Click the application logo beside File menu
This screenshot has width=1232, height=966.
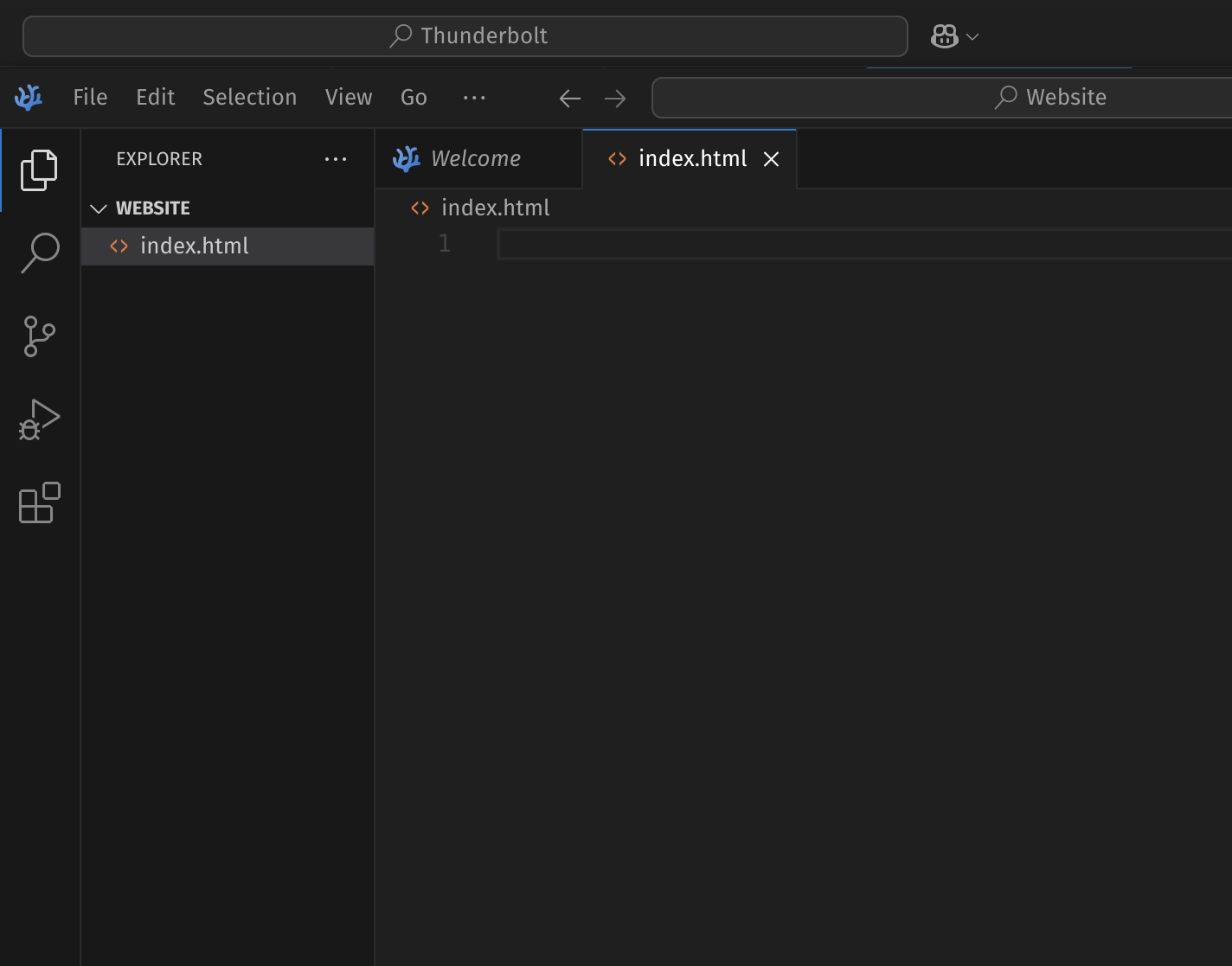coord(29,98)
